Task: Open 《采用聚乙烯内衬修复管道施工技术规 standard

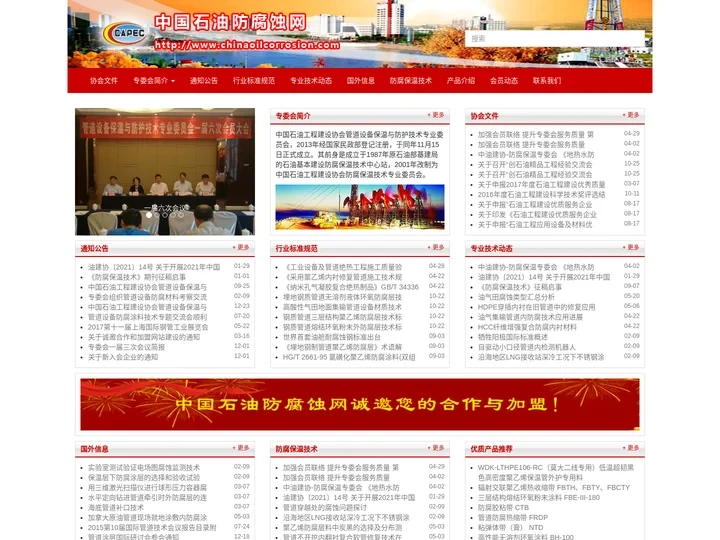Action: coord(343,277)
